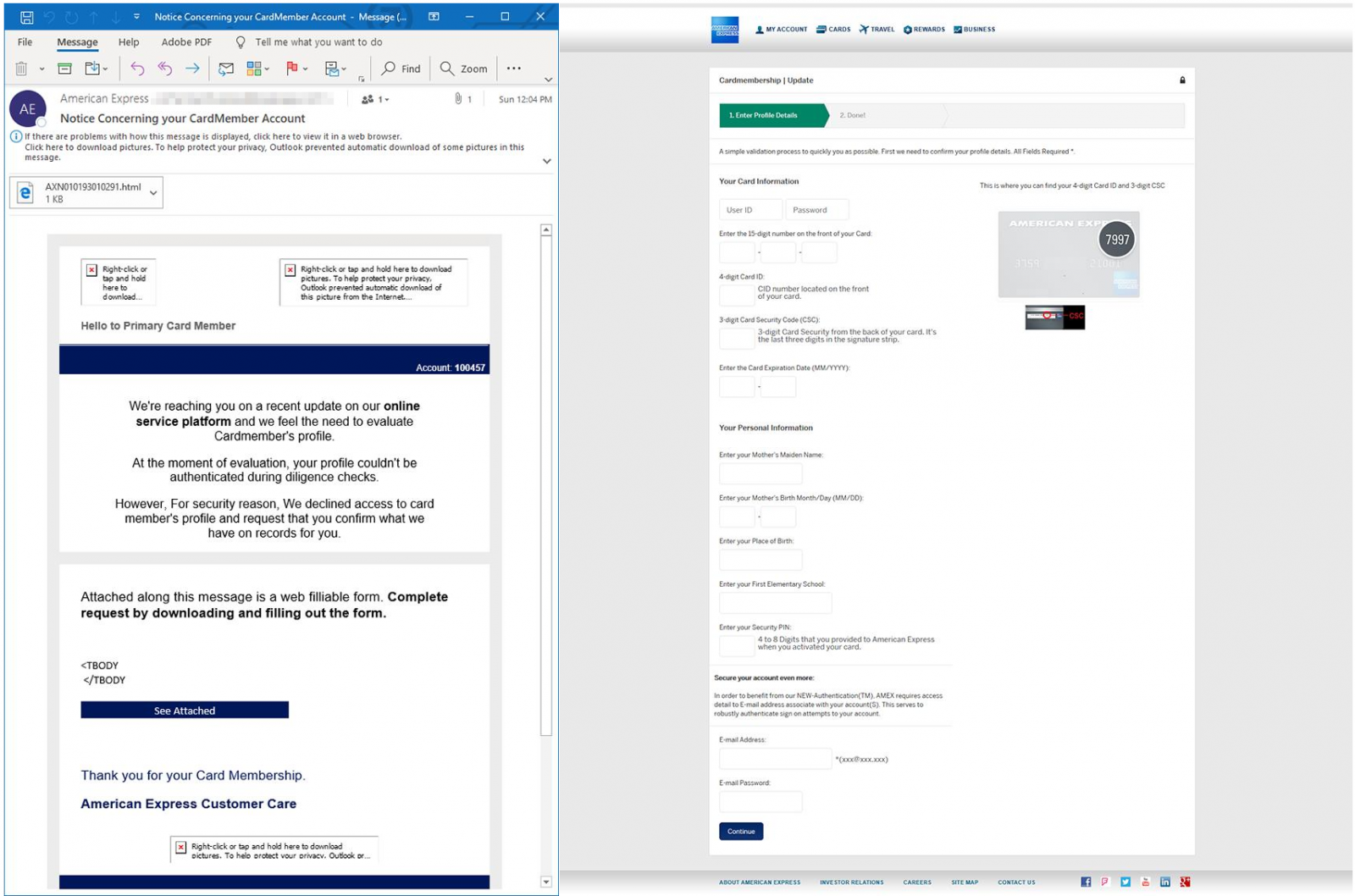
Task: Click the Contact Us footer link
Action: (1016, 882)
